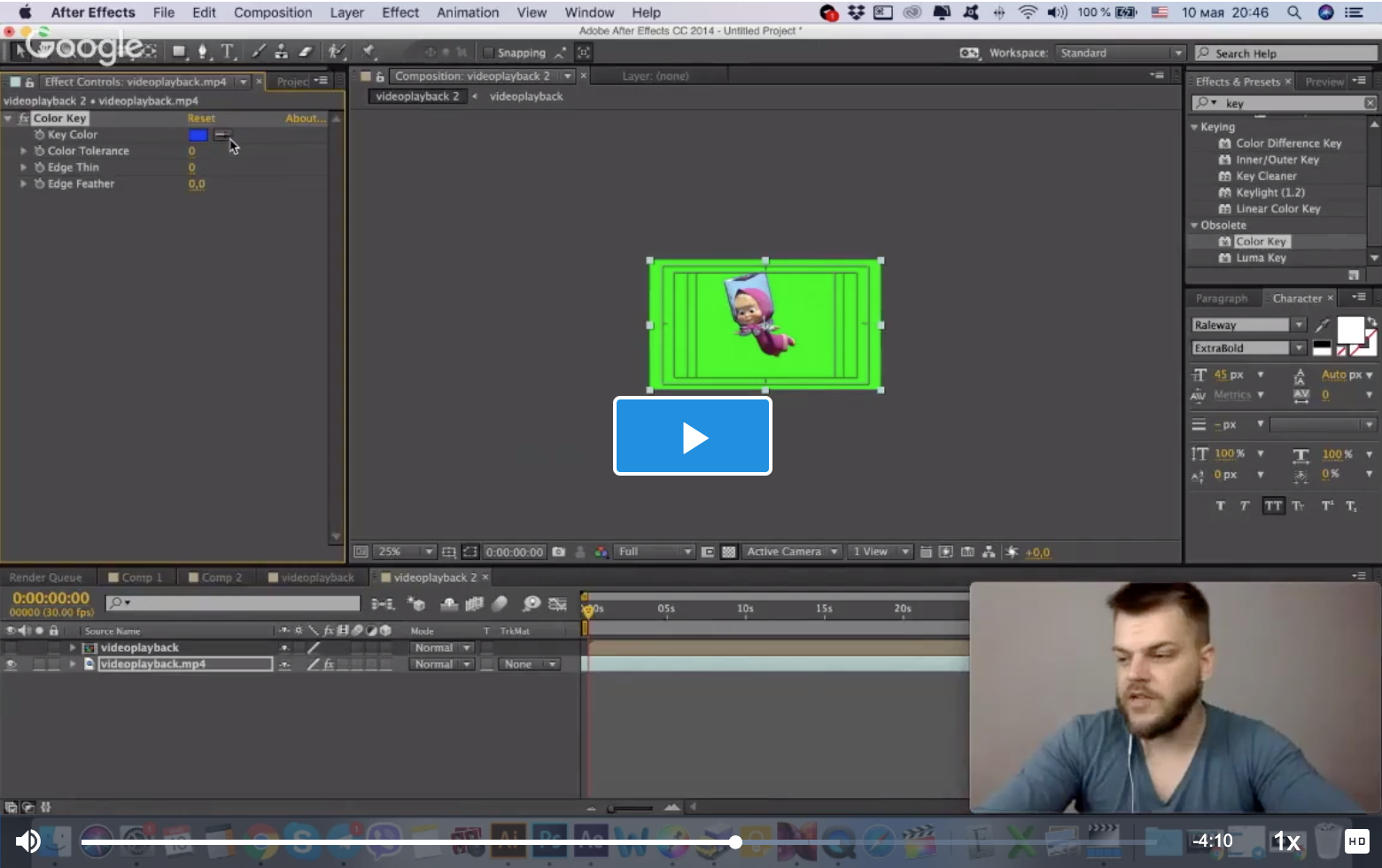Open the blue Key Color swatch
The image size is (1382, 868).
[x=198, y=136]
